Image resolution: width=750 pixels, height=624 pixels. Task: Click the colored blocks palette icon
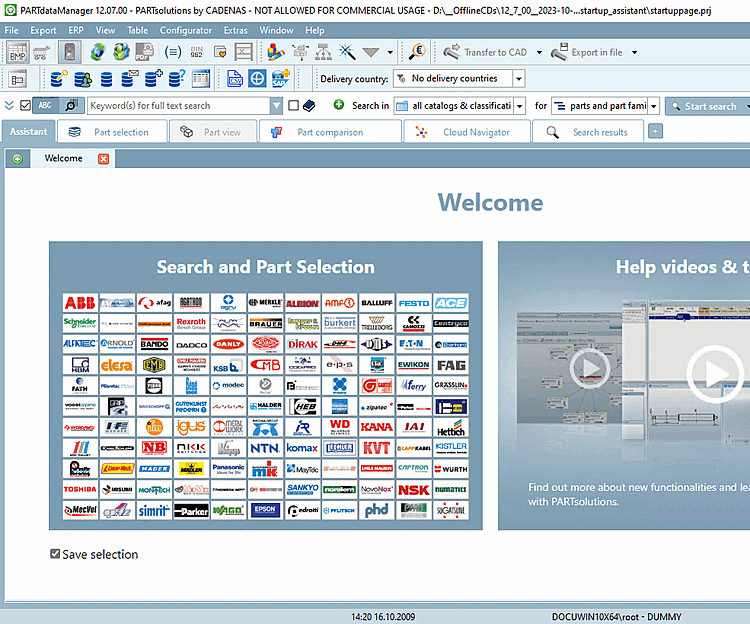(x=276, y=52)
